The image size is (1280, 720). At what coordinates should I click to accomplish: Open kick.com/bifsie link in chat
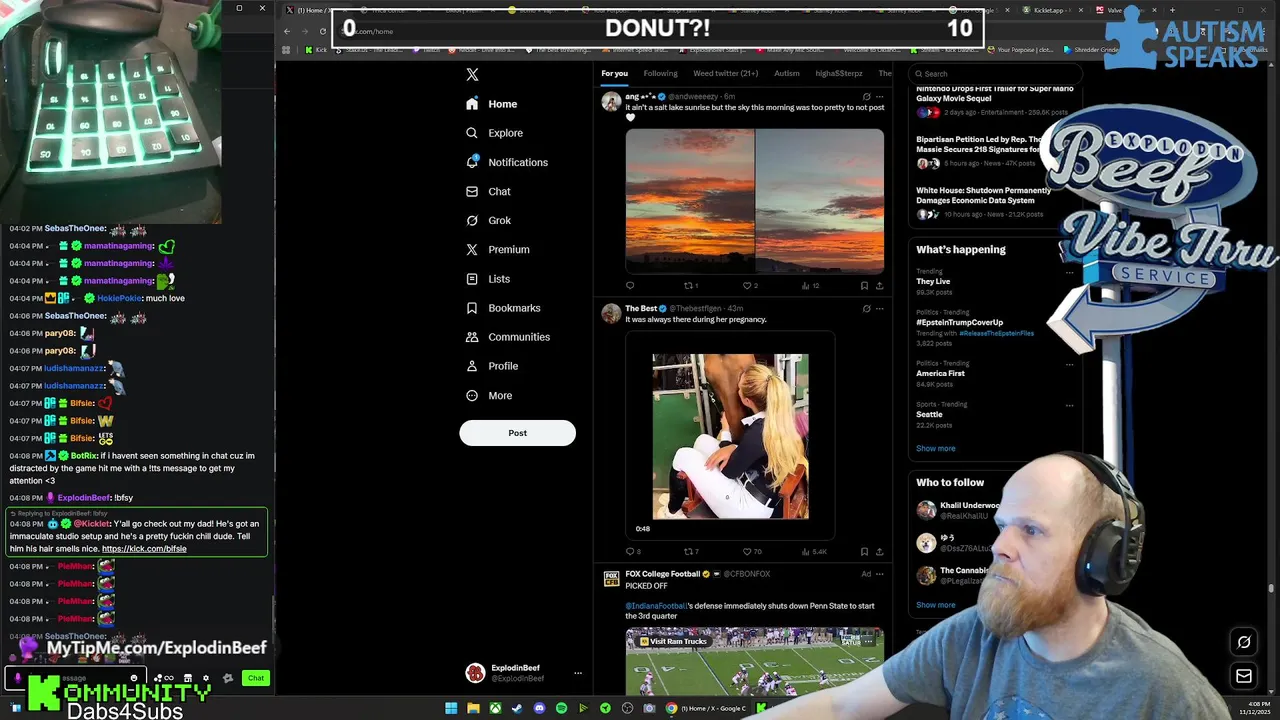tap(144, 548)
